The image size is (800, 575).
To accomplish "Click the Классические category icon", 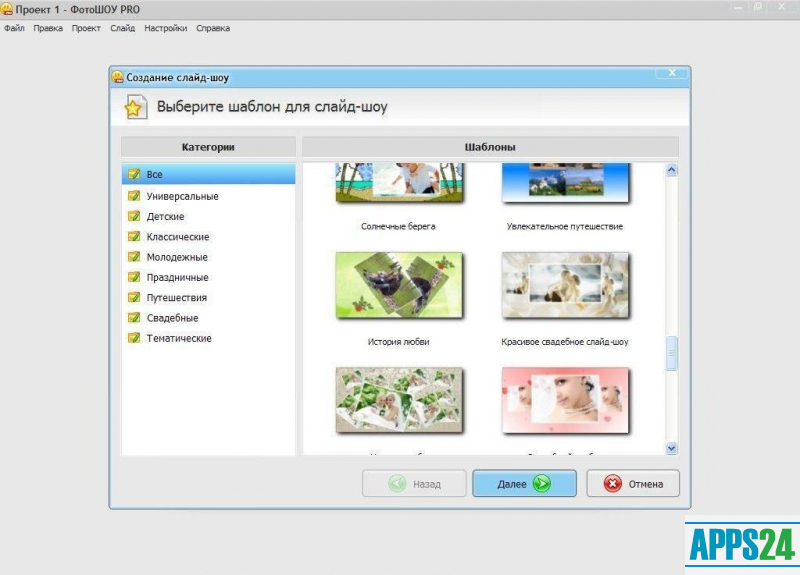I will coord(133,237).
